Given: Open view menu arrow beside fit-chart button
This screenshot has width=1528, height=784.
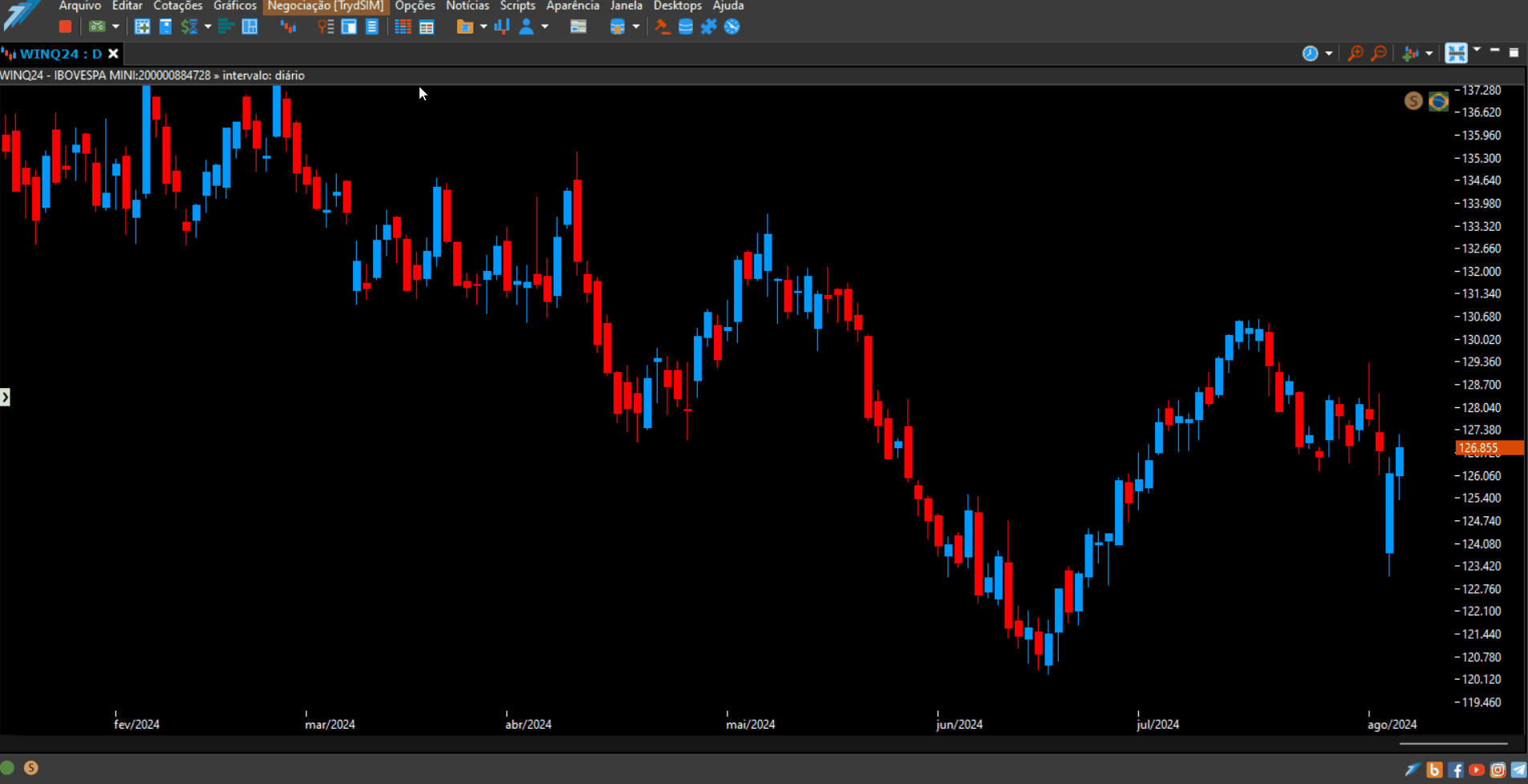Looking at the screenshot, I should tap(1477, 50).
